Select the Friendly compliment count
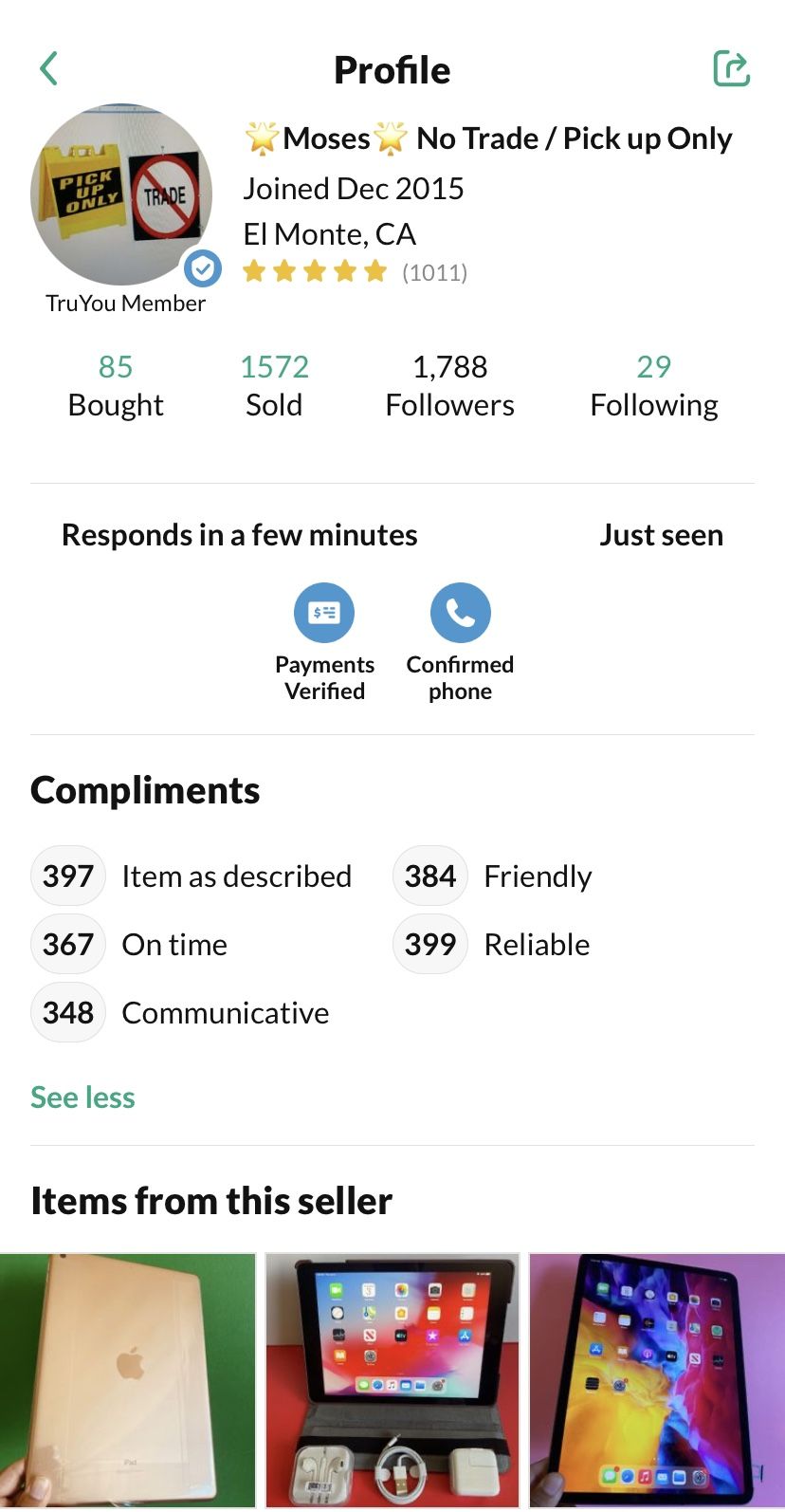Viewport: 785px width, 1512px height. point(430,876)
